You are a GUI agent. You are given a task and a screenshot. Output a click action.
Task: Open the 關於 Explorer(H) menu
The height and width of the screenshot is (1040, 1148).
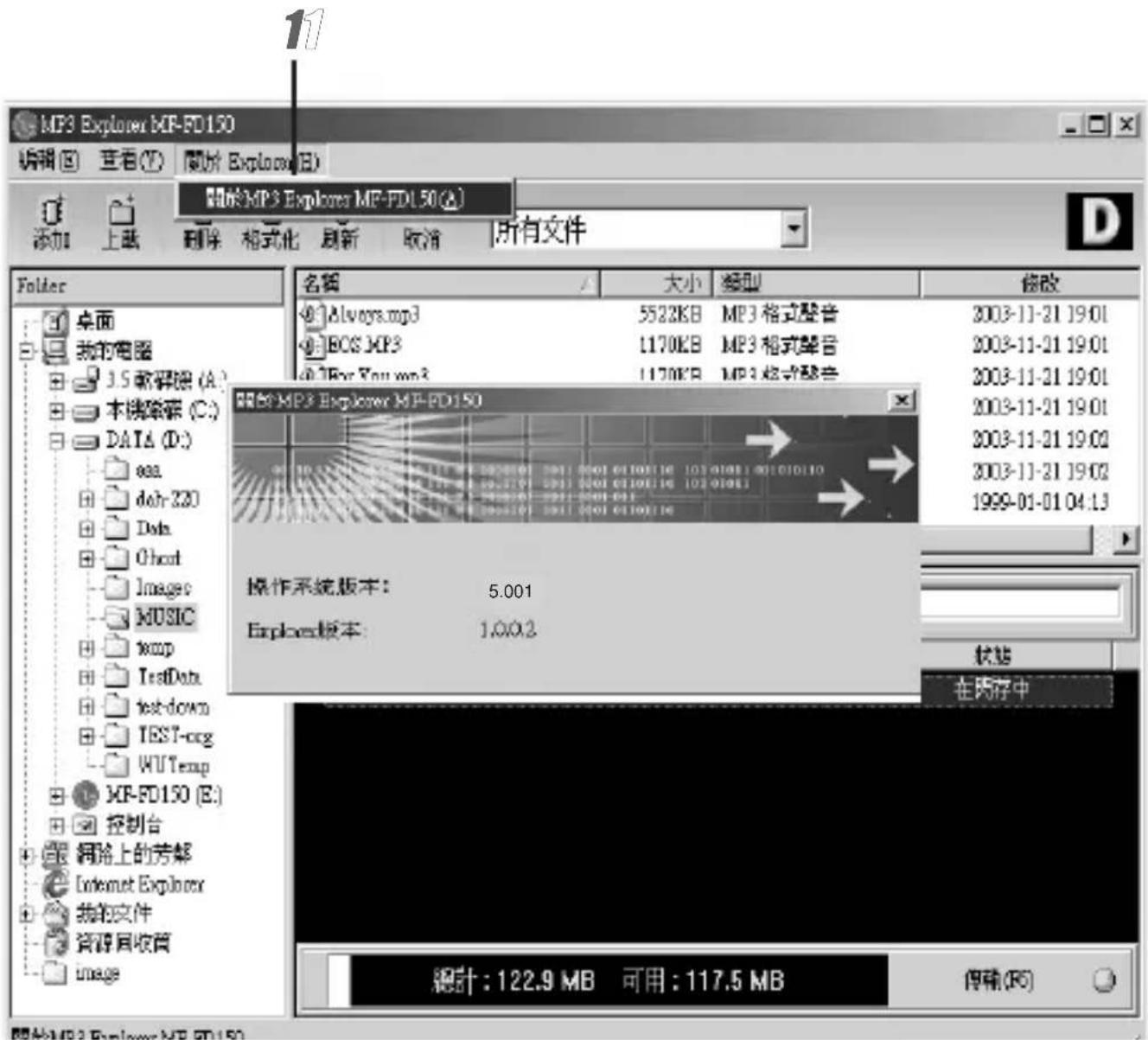252,162
